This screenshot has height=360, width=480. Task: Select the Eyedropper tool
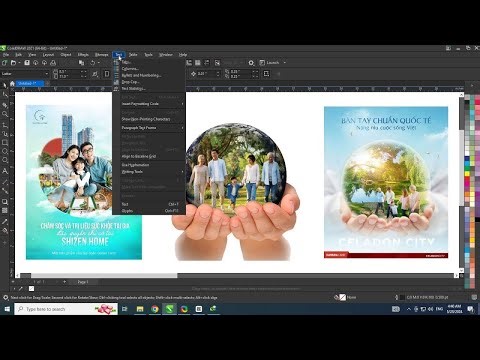(x=5, y=222)
